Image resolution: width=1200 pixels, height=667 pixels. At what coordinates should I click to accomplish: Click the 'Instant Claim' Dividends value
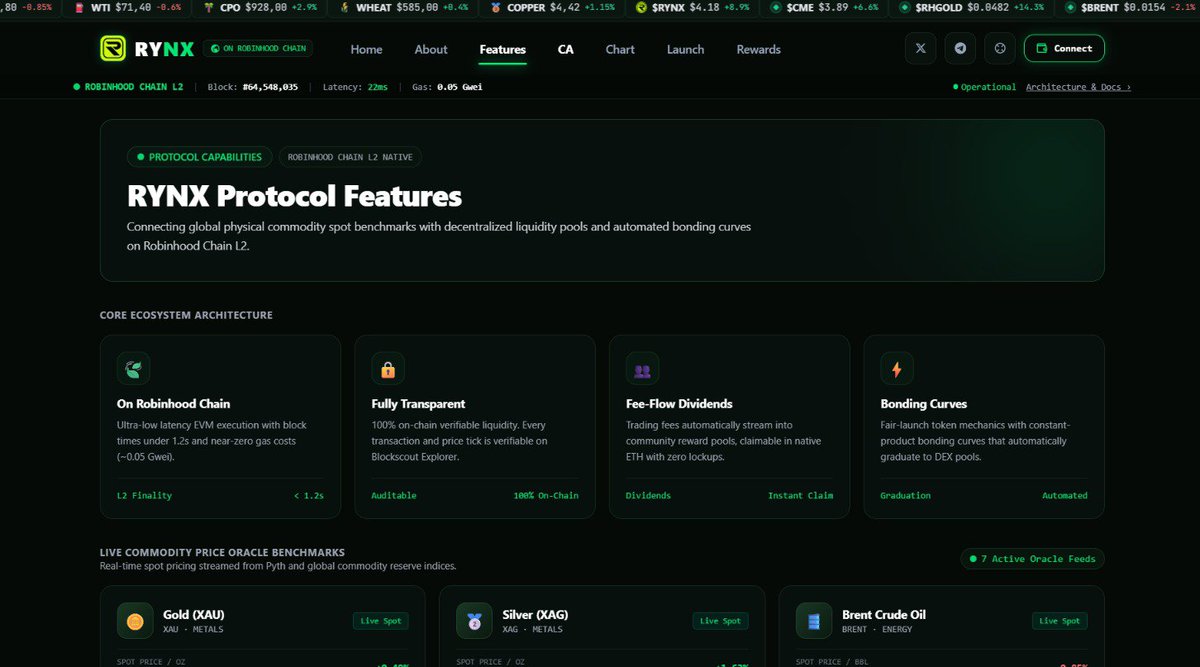[x=800, y=495]
